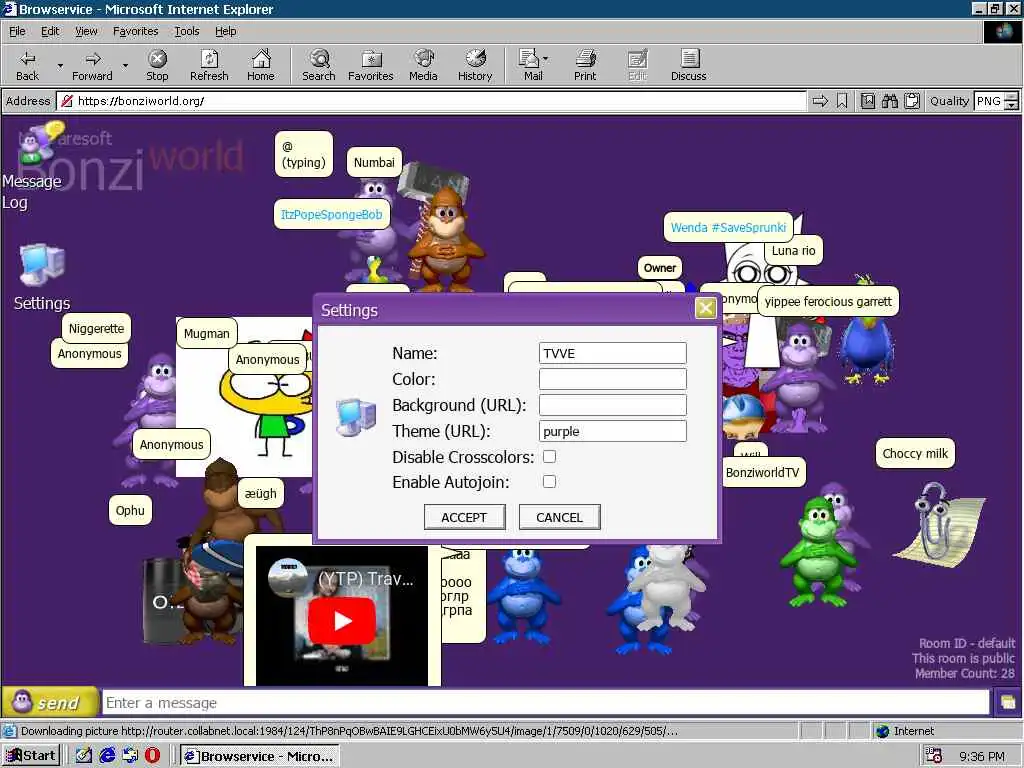The image size is (1024, 768).
Task: Open the Back button history dropdown arrow
Action: 60,65
